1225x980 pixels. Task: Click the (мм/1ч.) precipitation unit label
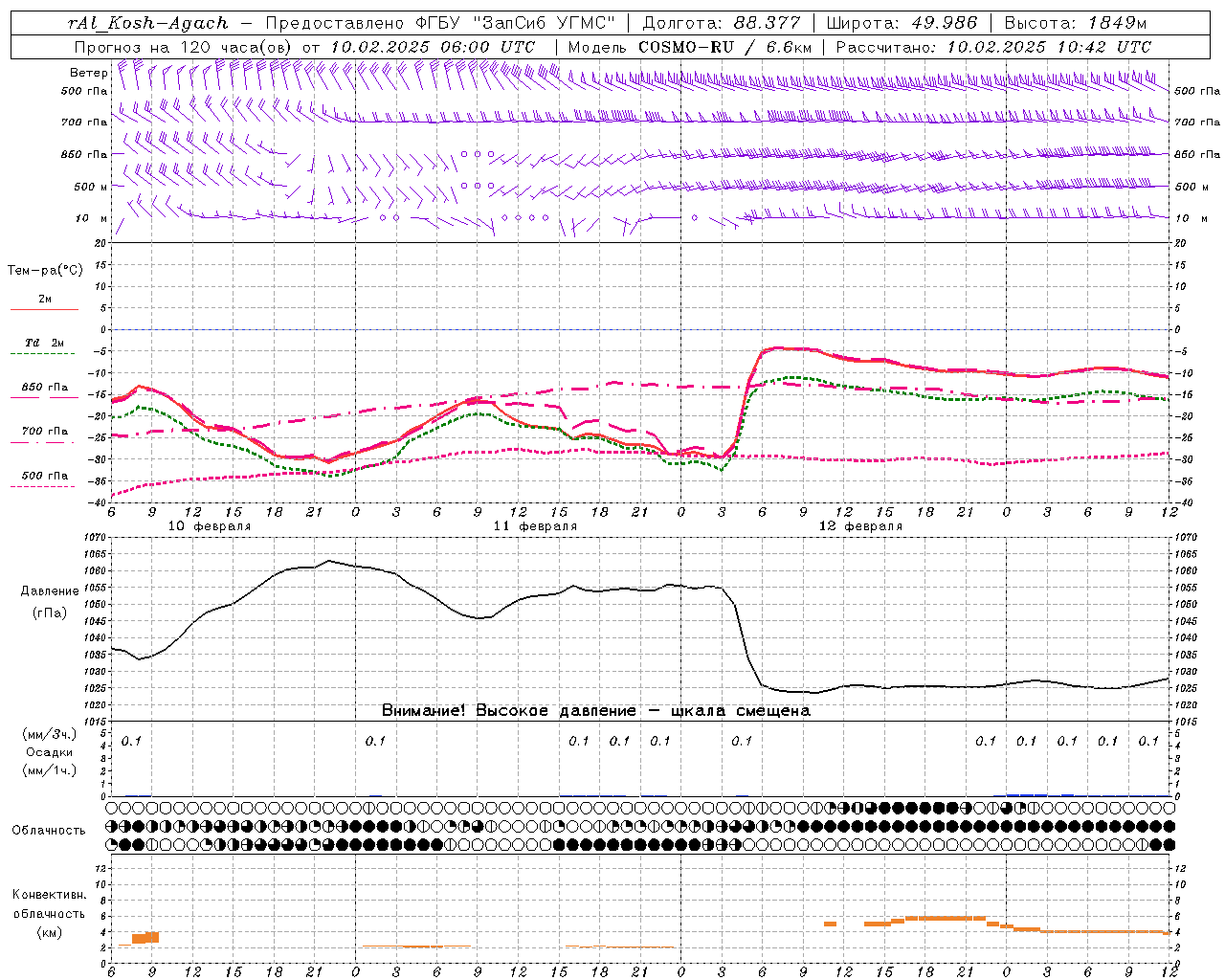49,770
